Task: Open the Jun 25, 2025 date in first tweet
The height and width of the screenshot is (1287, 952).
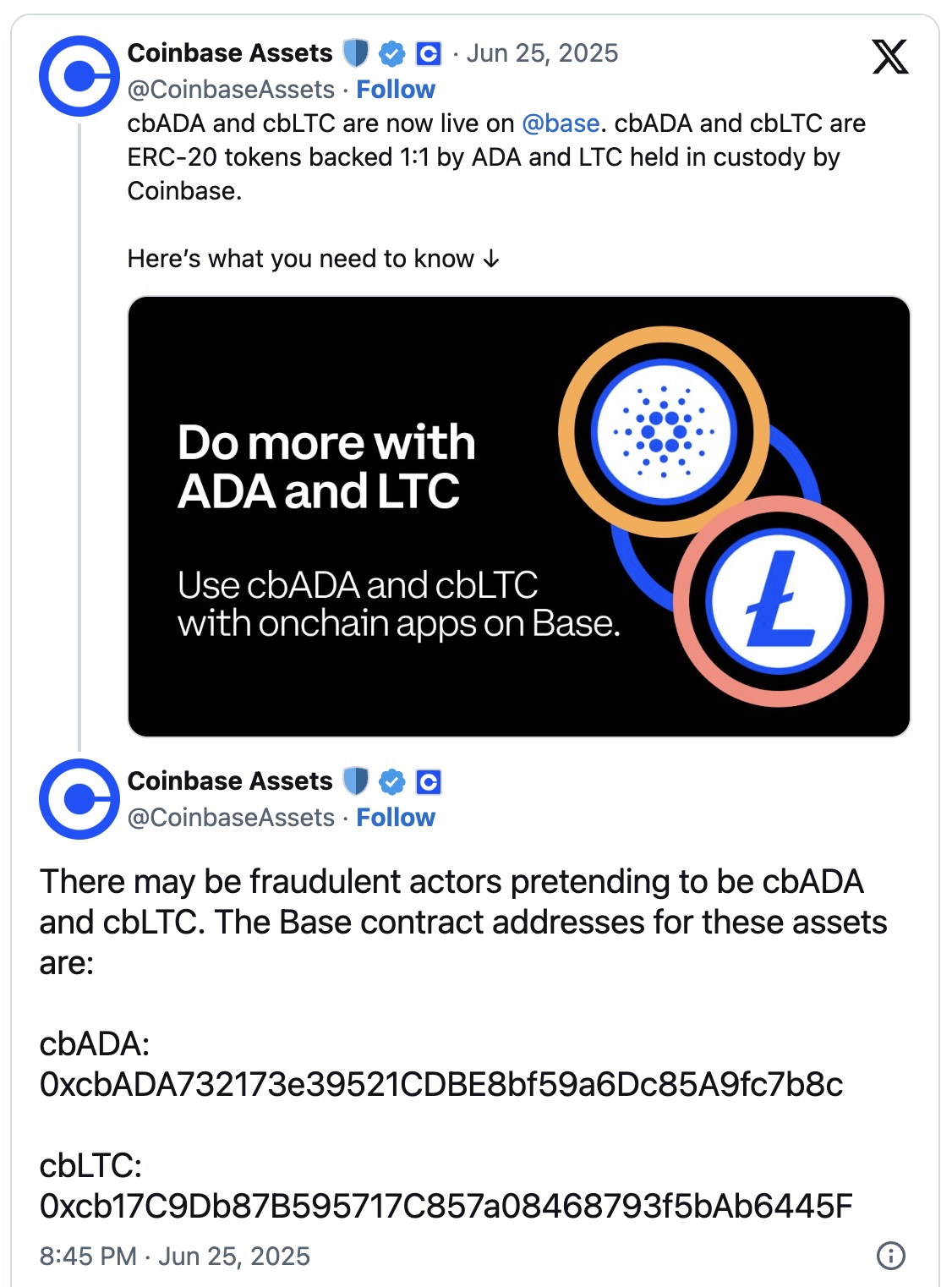Action: coord(542,53)
